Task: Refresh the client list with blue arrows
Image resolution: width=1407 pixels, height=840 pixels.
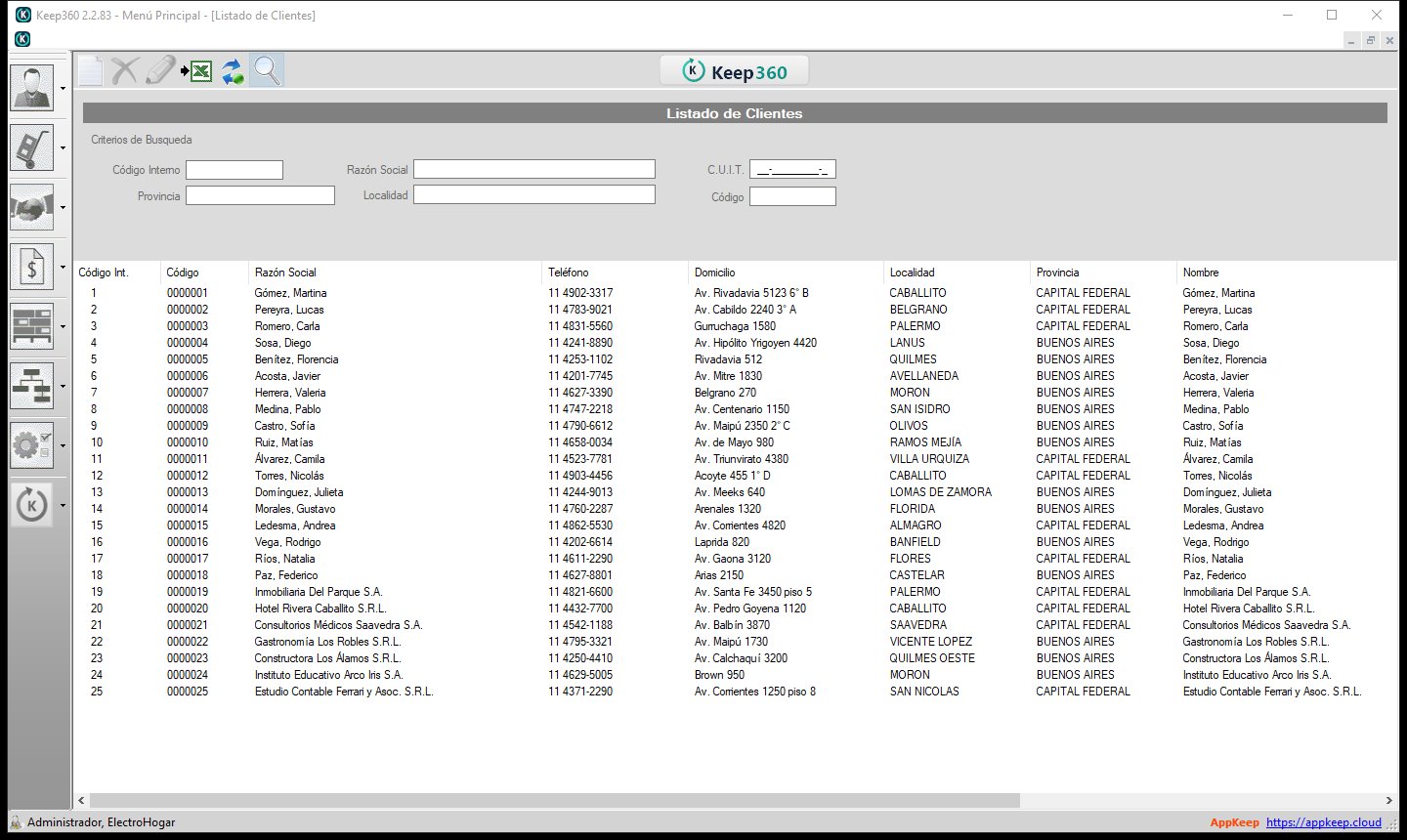Action: click(232, 71)
